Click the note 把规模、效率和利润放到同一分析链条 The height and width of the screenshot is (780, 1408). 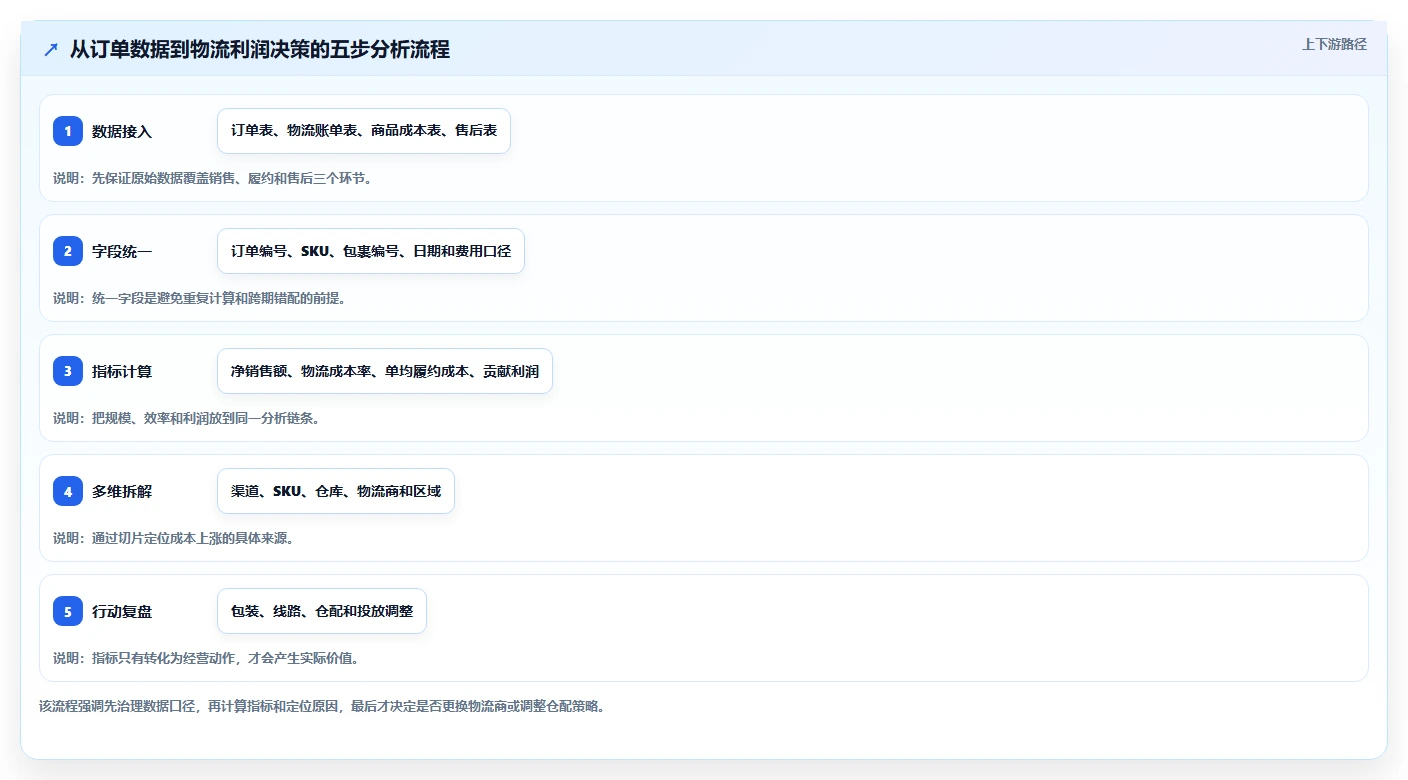[x=187, y=418]
